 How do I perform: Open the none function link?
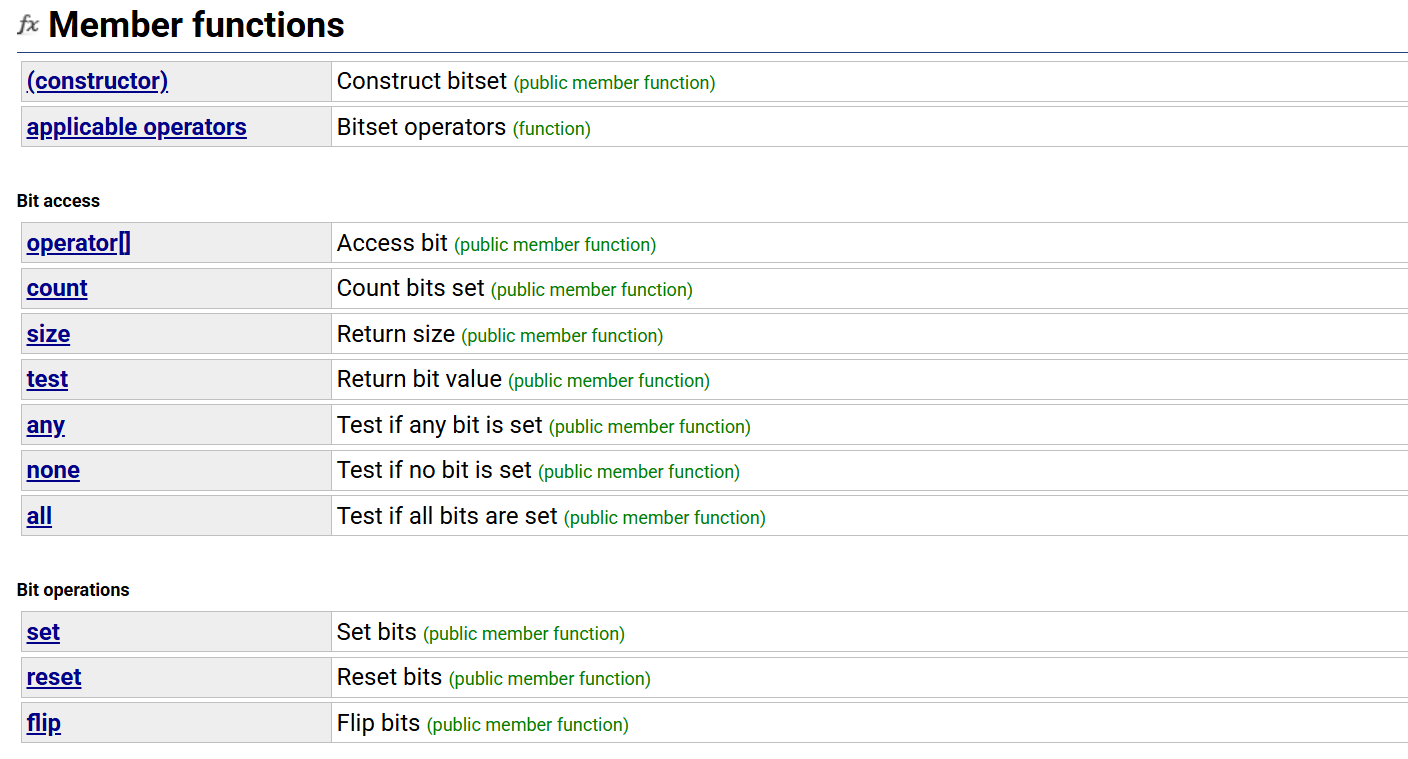point(53,471)
